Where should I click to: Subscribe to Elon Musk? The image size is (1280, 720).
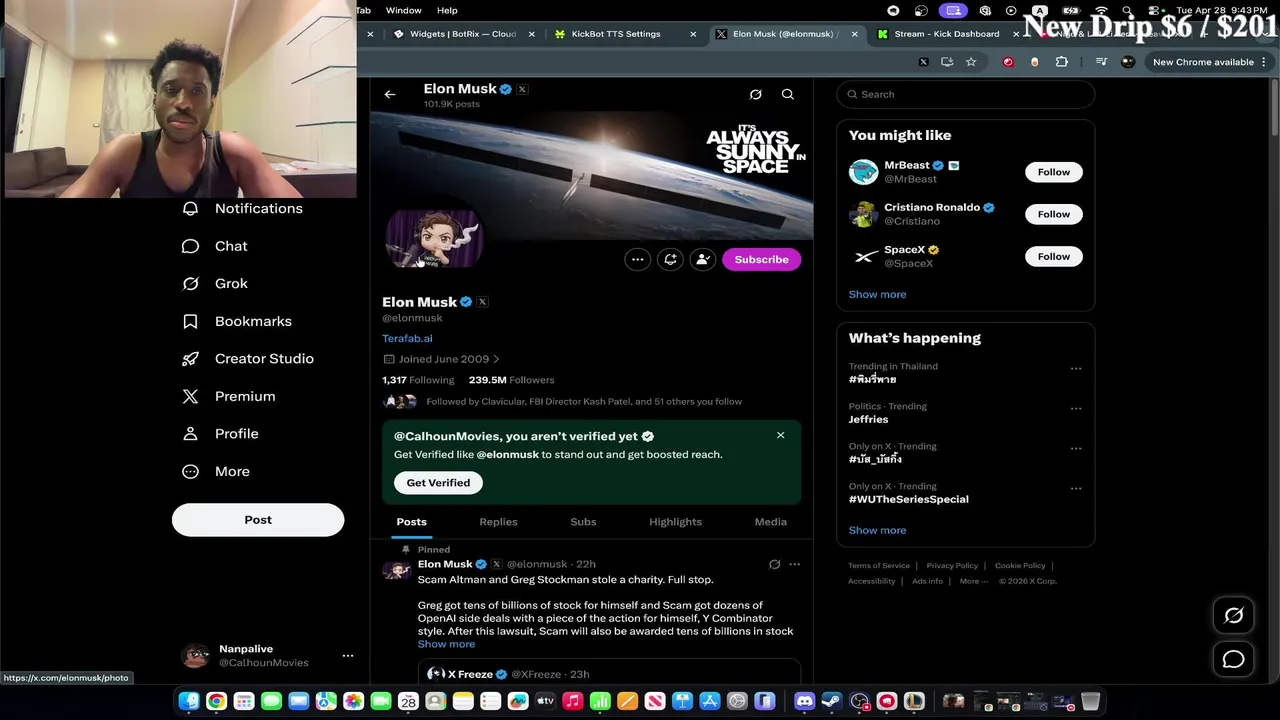(761, 259)
